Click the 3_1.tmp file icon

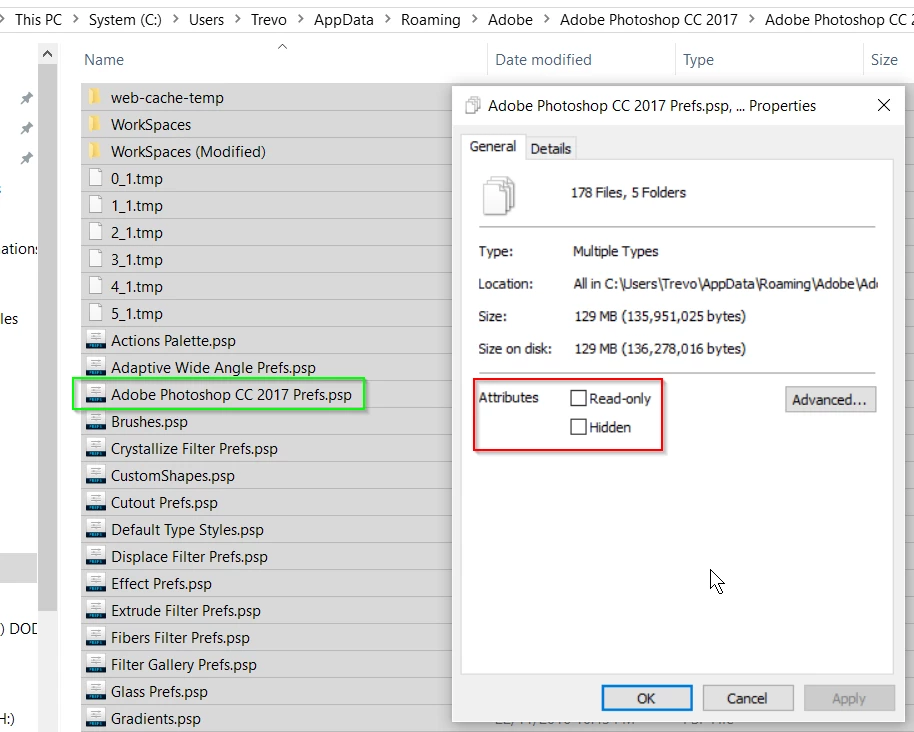[96, 258]
